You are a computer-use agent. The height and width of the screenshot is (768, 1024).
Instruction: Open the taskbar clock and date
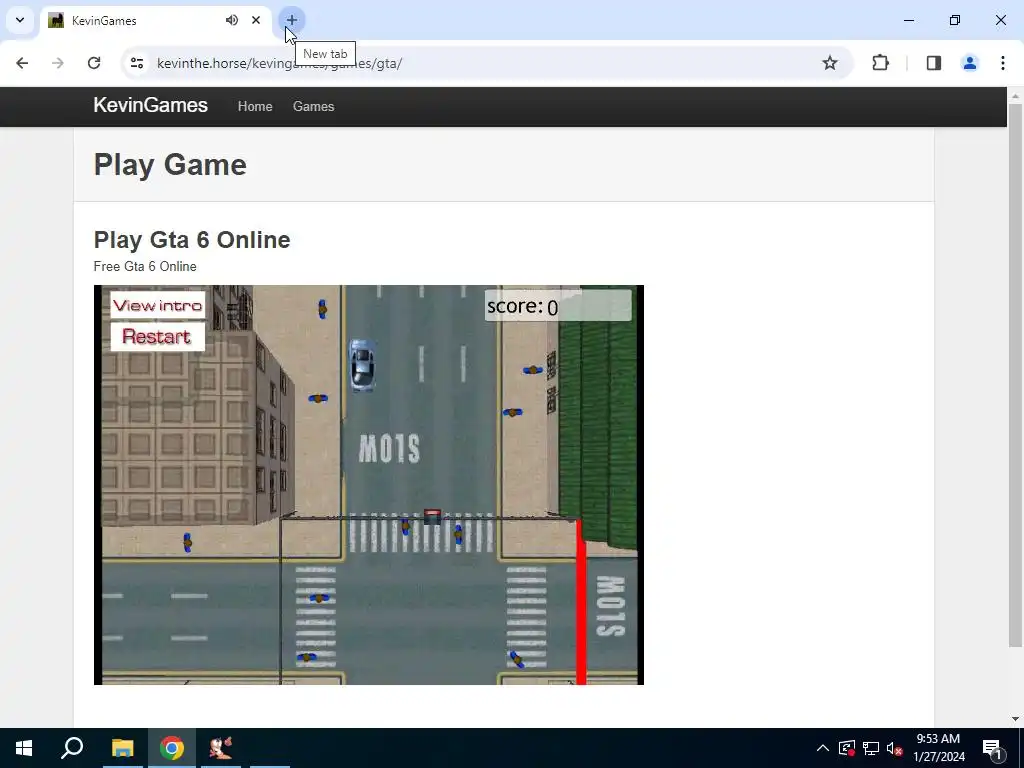tap(938, 748)
